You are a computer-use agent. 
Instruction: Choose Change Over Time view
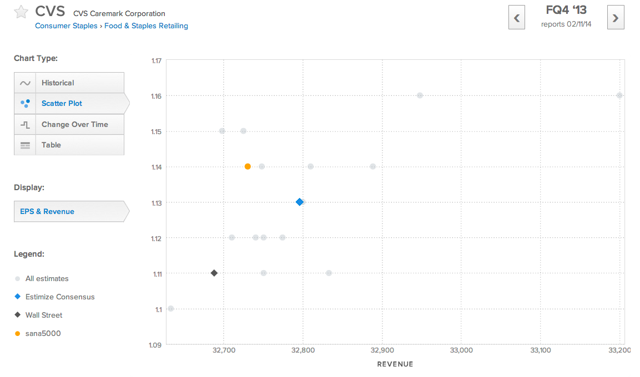[69, 124]
